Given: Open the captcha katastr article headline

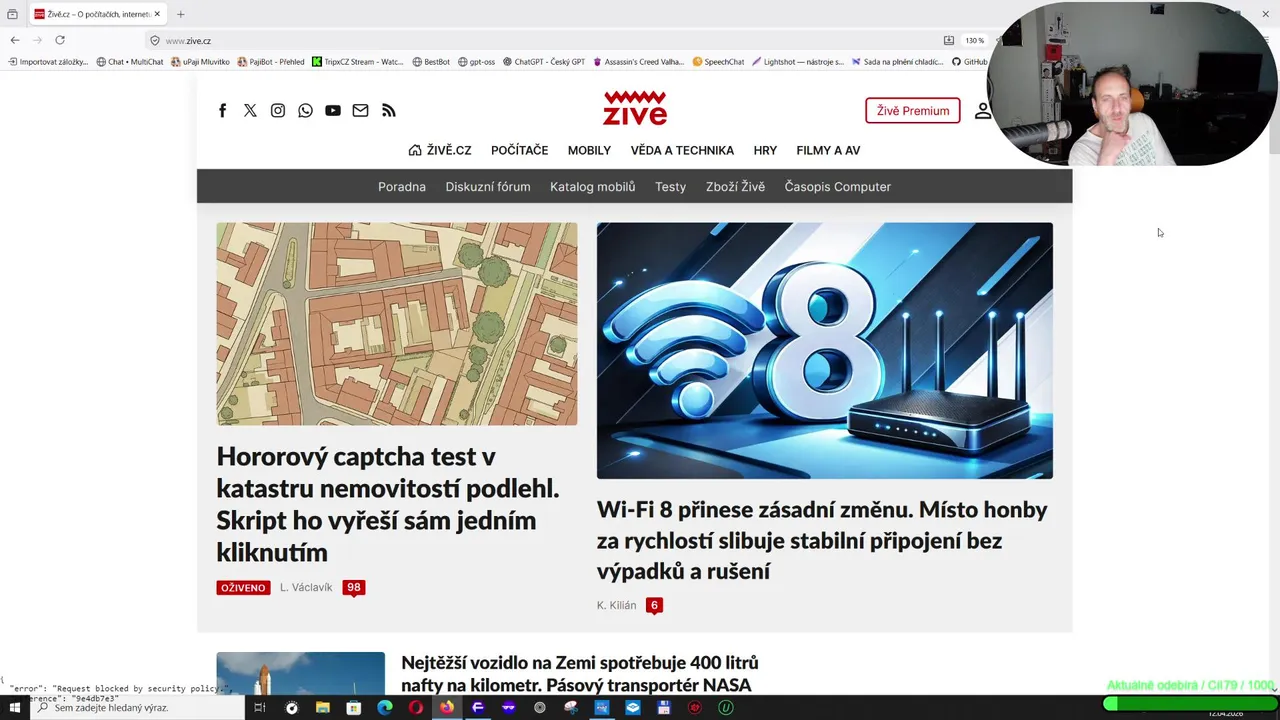Looking at the screenshot, I should (388, 504).
